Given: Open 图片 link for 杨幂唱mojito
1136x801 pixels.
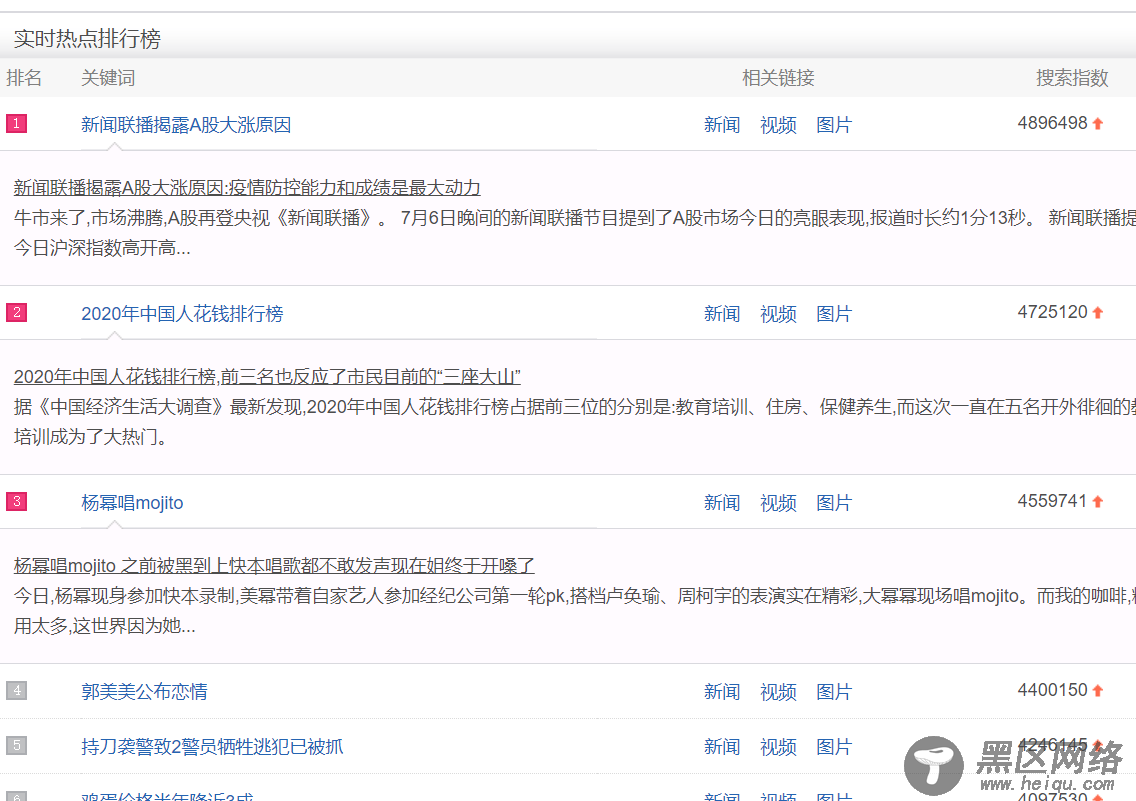Looking at the screenshot, I should [834, 503].
